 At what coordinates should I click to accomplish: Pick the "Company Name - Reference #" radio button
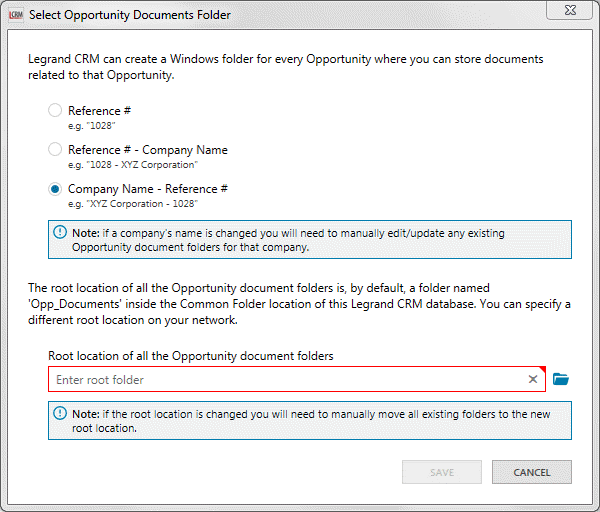55,189
